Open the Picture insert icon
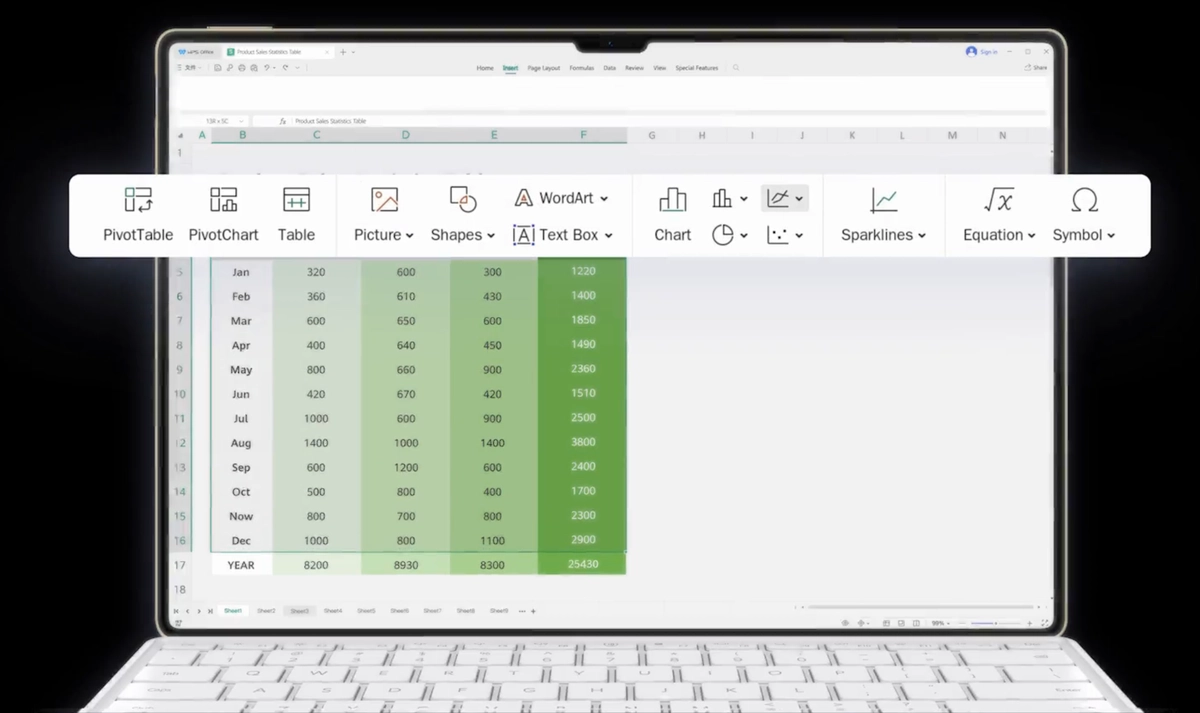 [x=384, y=199]
